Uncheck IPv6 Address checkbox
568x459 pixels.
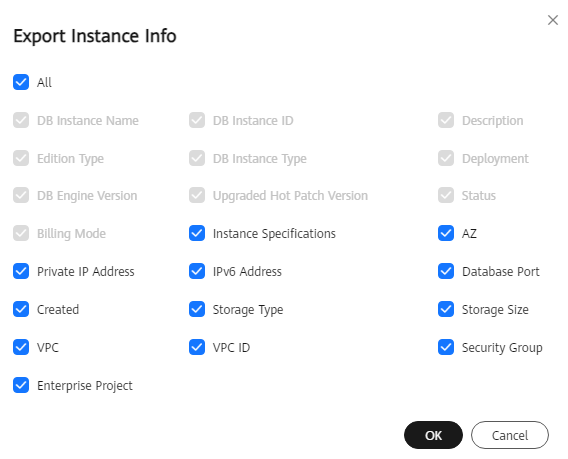[x=197, y=271]
